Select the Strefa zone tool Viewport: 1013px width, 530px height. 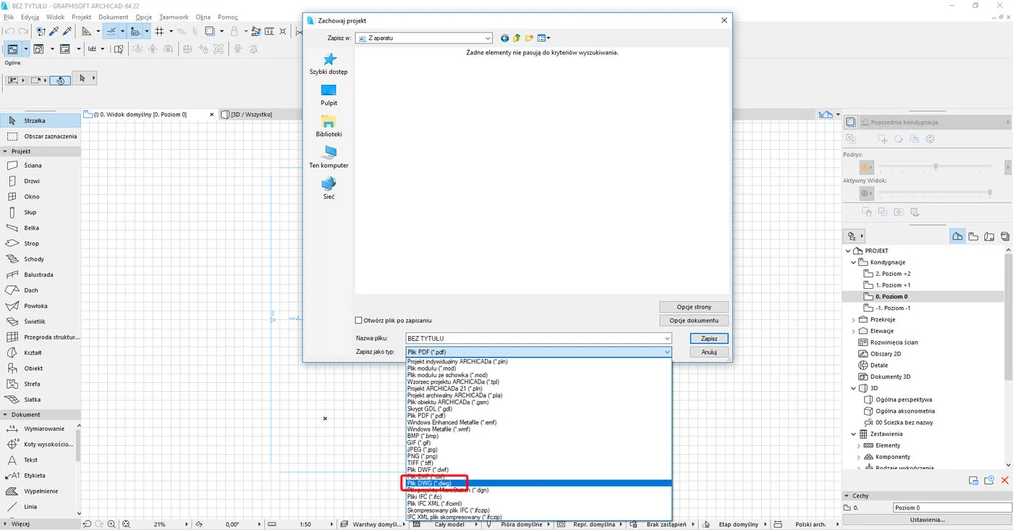(40, 384)
